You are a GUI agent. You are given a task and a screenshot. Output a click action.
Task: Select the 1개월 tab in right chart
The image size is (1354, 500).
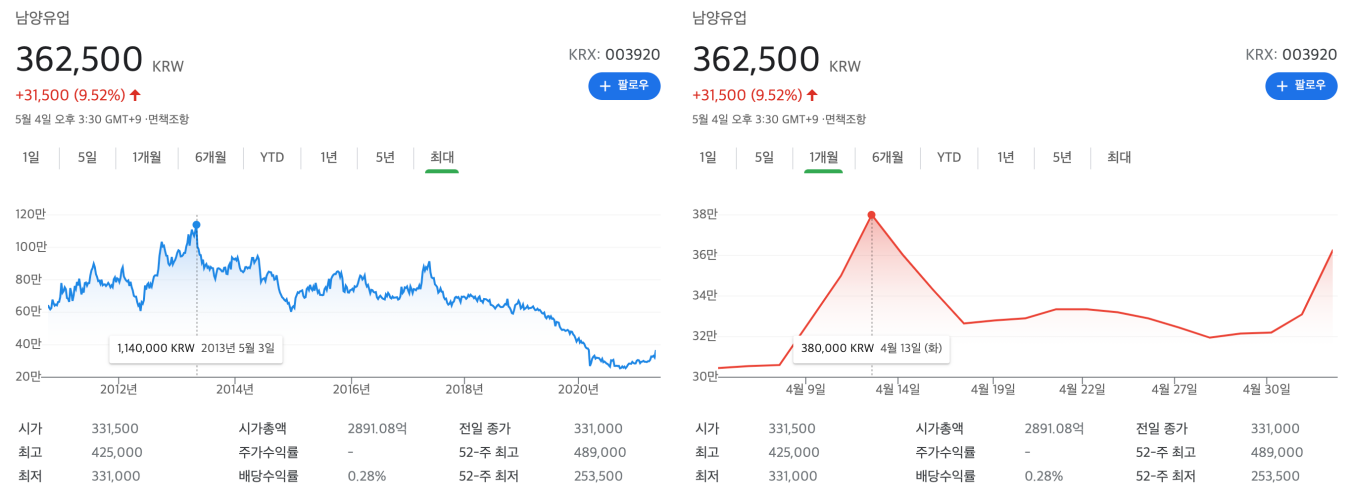(824, 157)
